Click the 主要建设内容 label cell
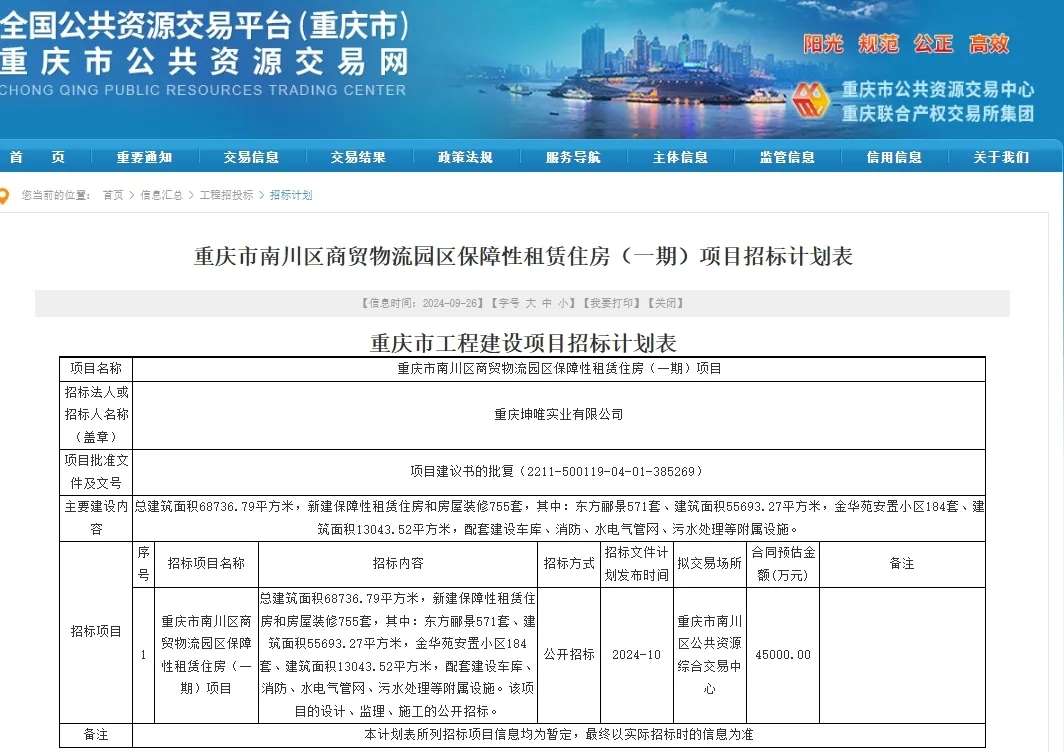The height and width of the screenshot is (752, 1064). pyautogui.click(x=96, y=518)
